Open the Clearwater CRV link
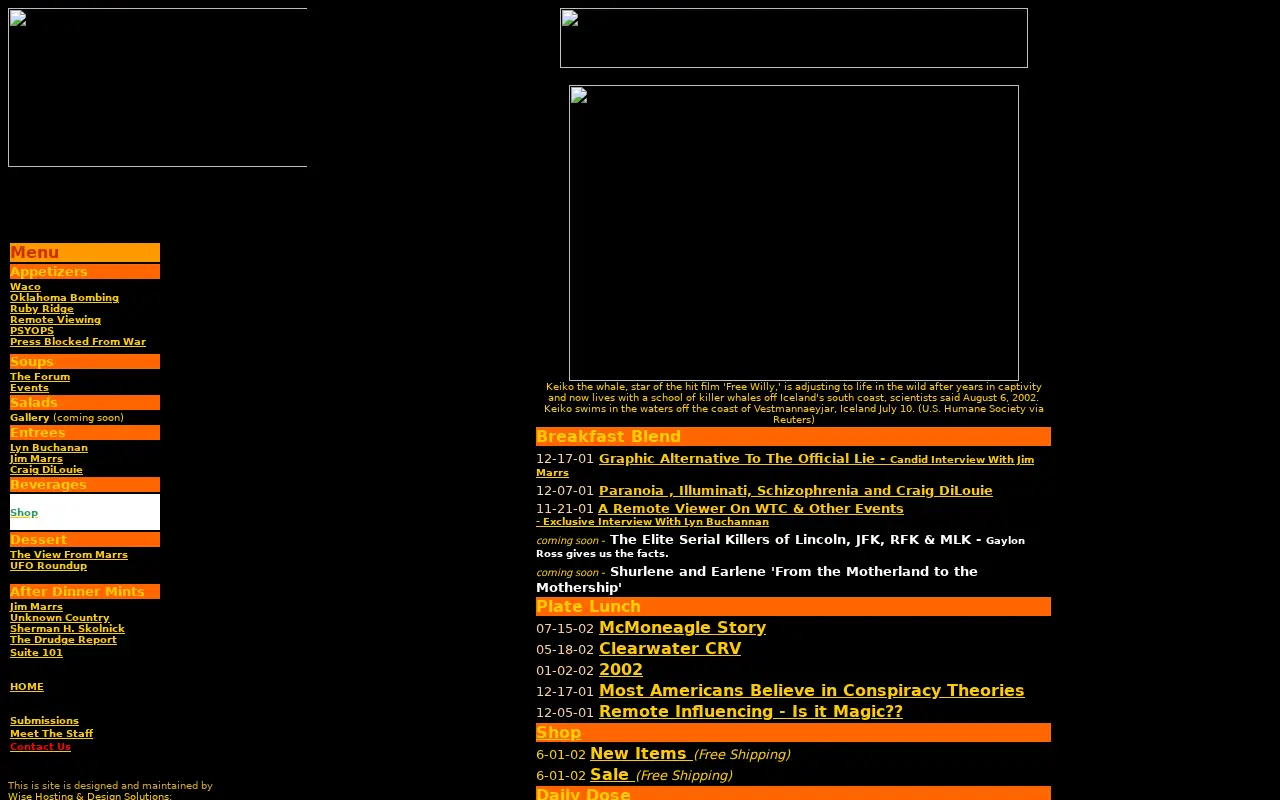This screenshot has height=800, width=1280. [x=670, y=649]
